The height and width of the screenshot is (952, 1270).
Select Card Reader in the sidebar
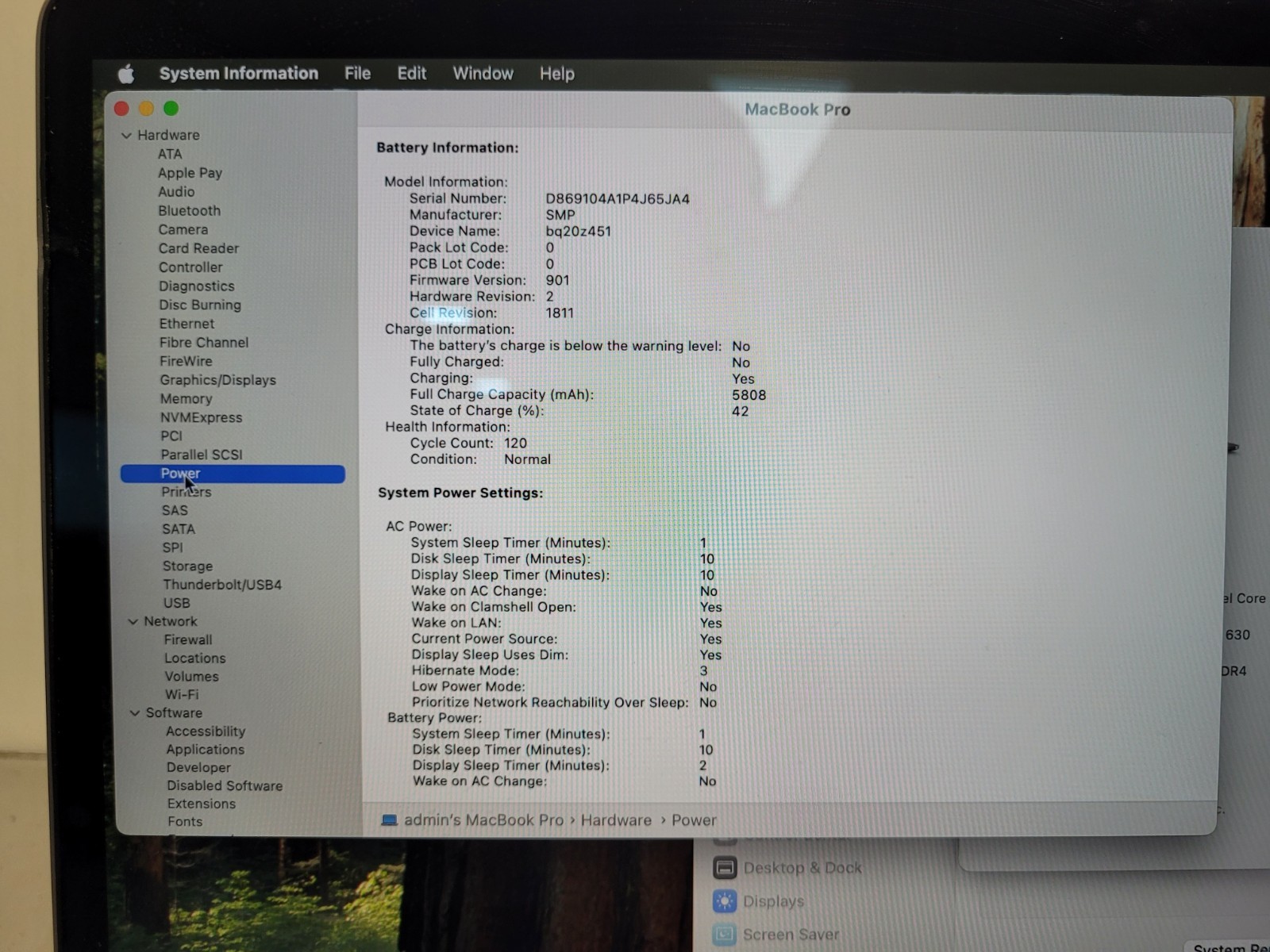(x=198, y=248)
